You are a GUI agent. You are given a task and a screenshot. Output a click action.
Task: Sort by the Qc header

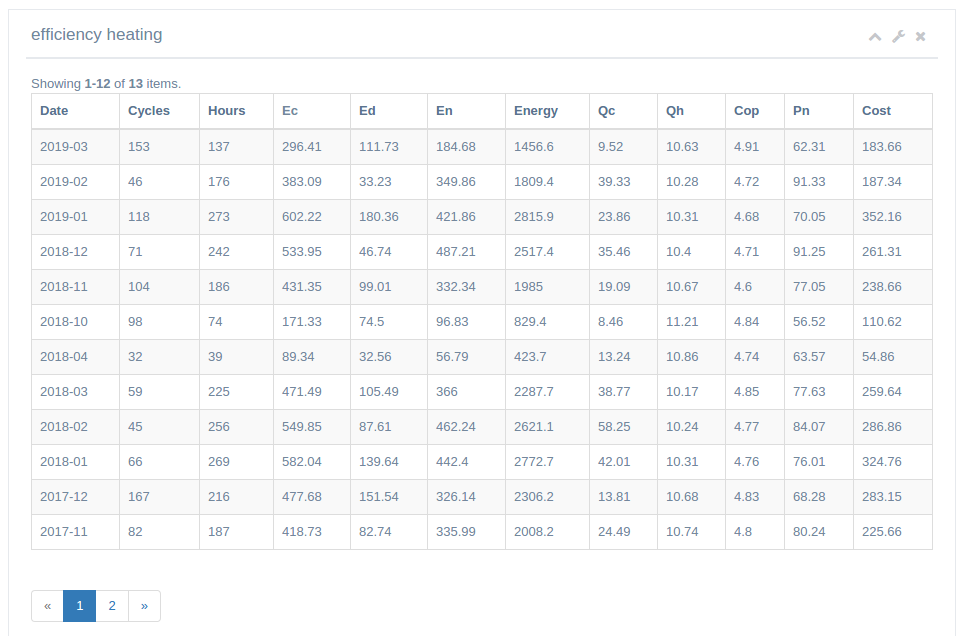pos(607,111)
